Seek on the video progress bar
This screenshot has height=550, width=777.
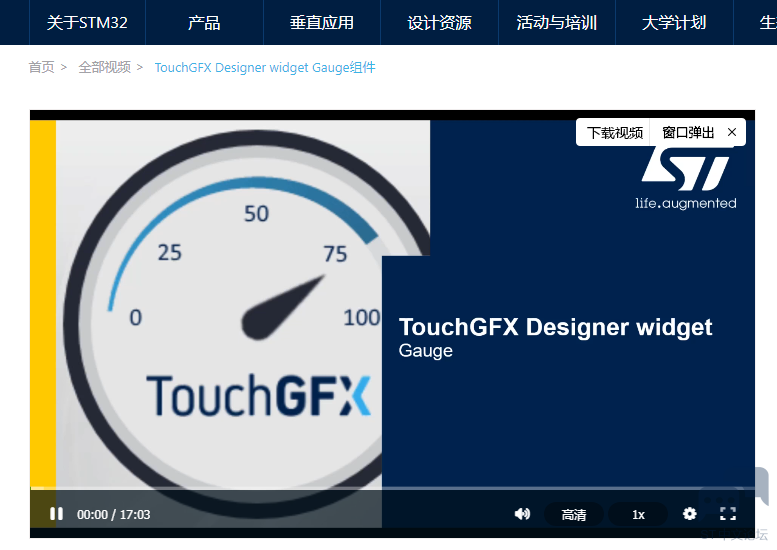392,489
